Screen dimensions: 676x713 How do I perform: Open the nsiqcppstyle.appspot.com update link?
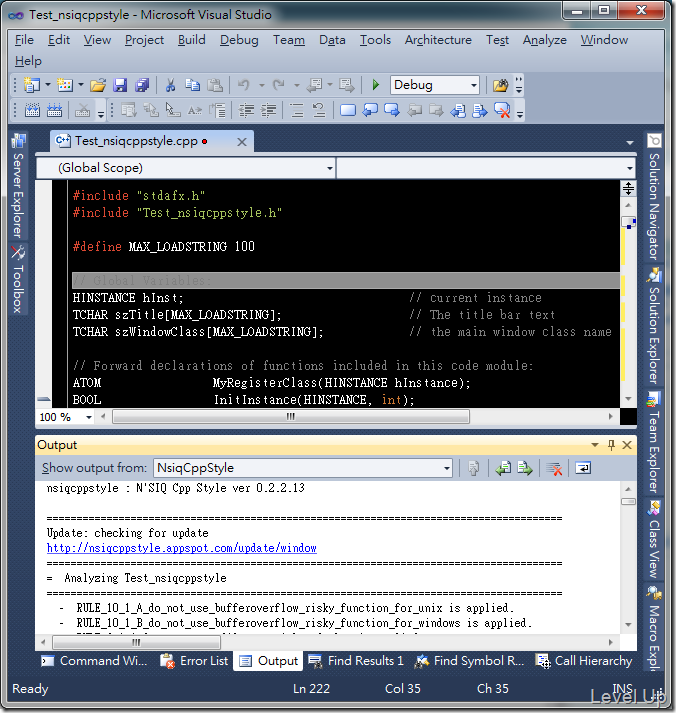click(181, 548)
